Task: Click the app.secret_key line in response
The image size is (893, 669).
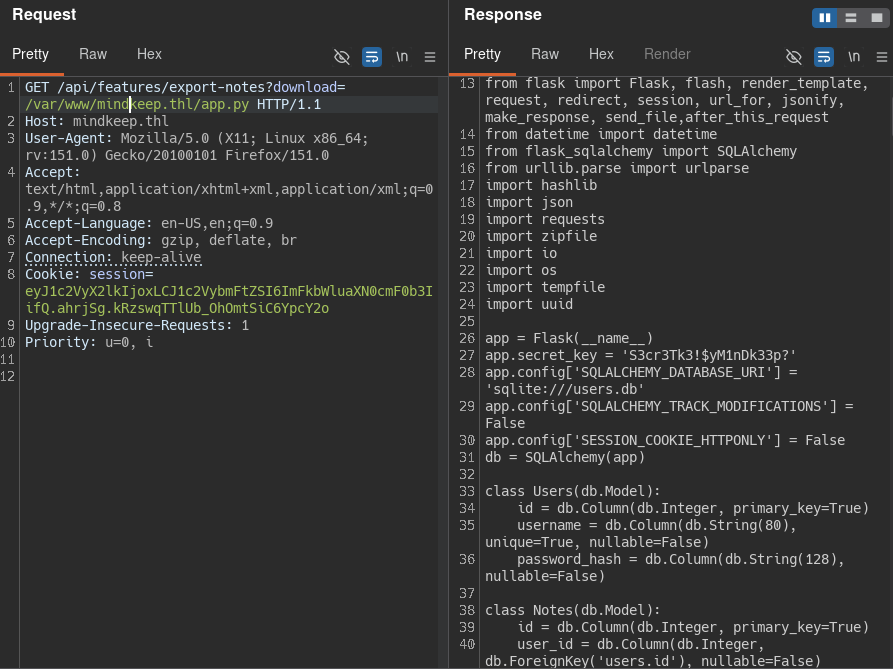Action: tap(641, 355)
